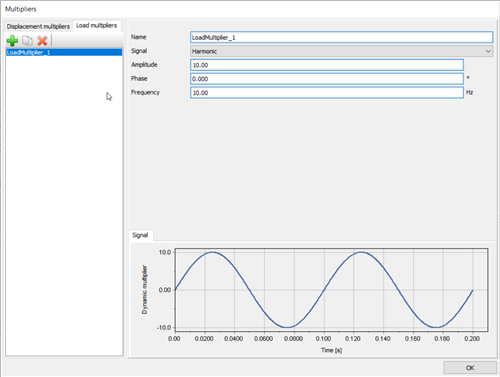Image resolution: width=500 pixels, height=377 pixels.
Task: Click the Phase label
Action: click(x=139, y=79)
